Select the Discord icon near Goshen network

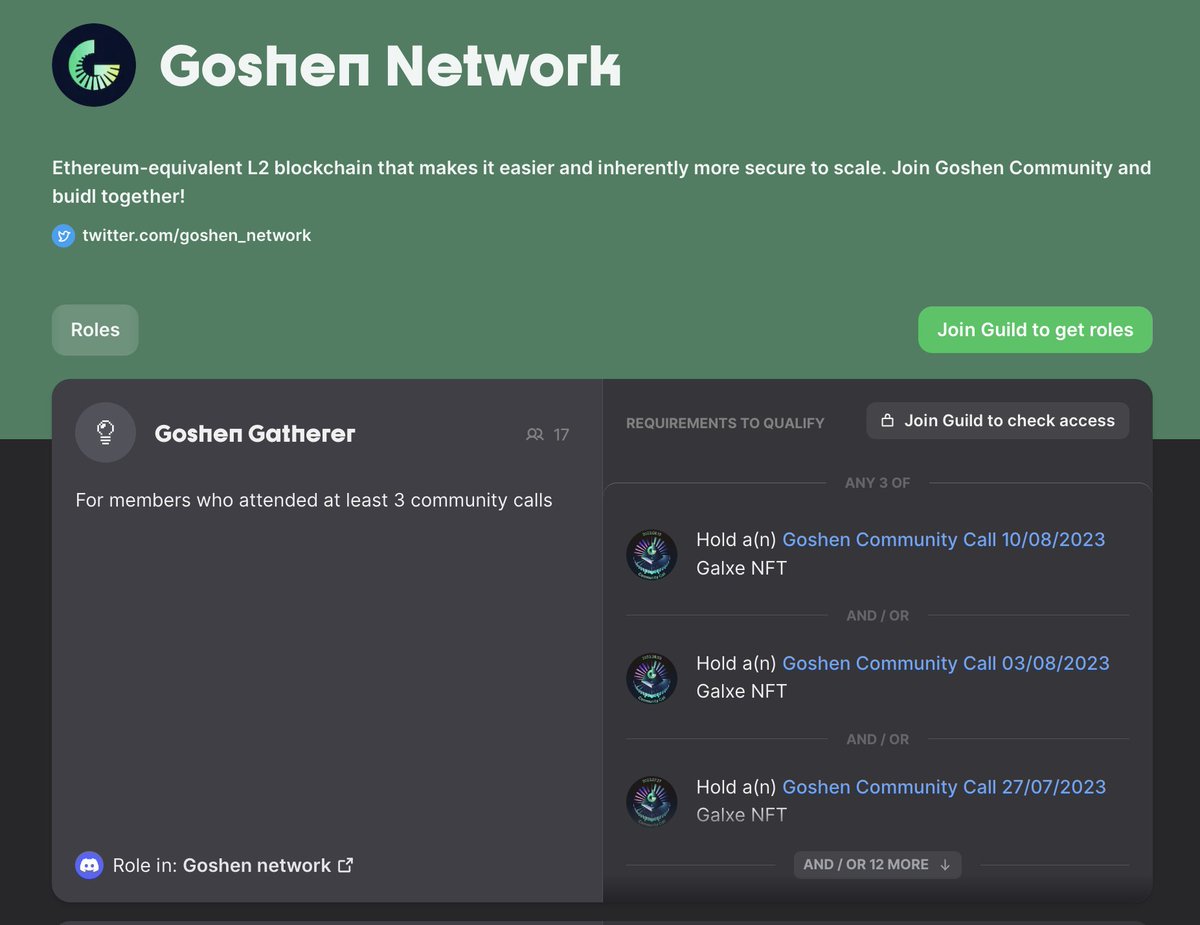point(89,865)
